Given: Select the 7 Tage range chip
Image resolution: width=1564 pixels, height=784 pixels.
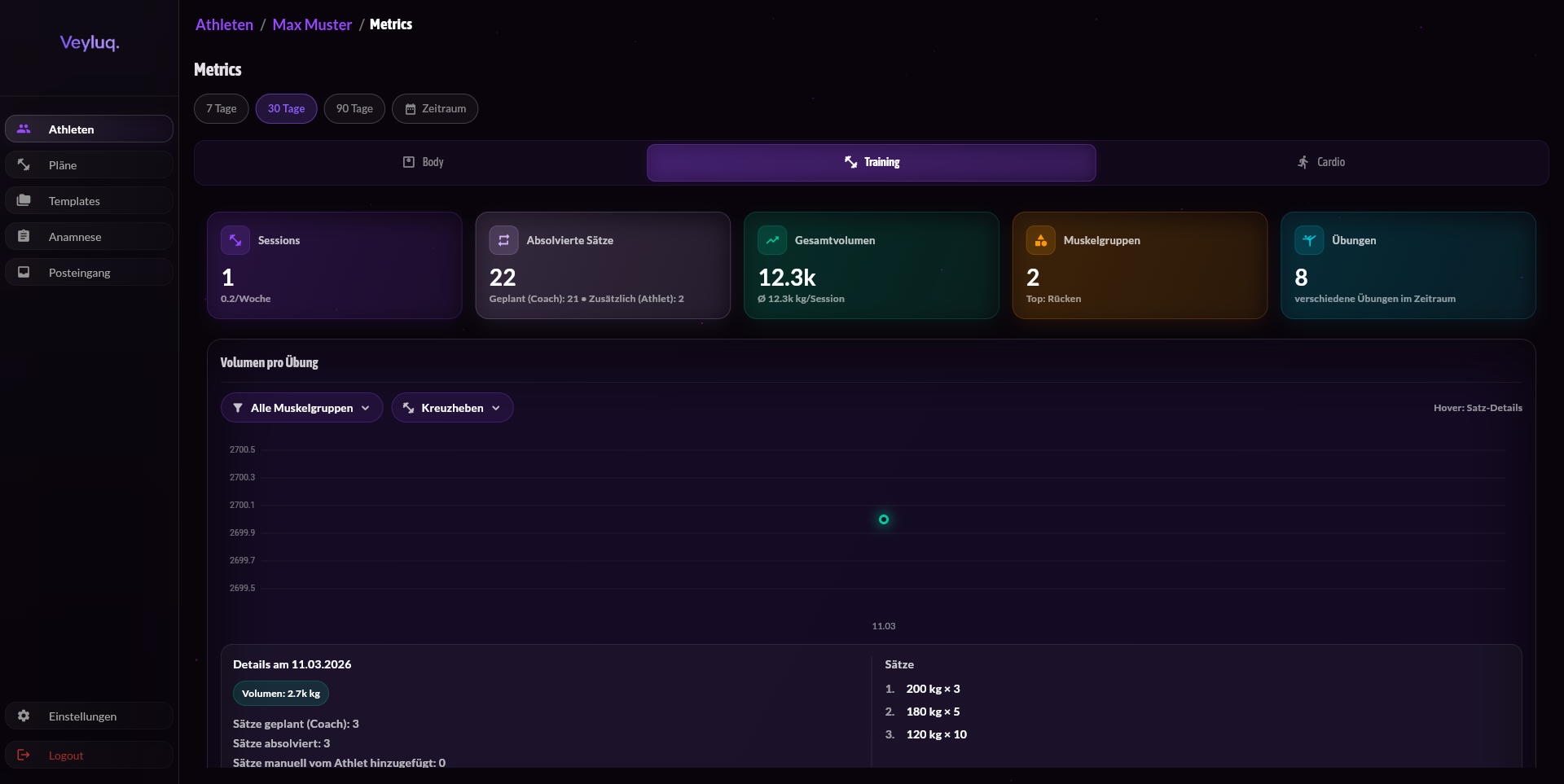Looking at the screenshot, I should (x=222, y=108).
